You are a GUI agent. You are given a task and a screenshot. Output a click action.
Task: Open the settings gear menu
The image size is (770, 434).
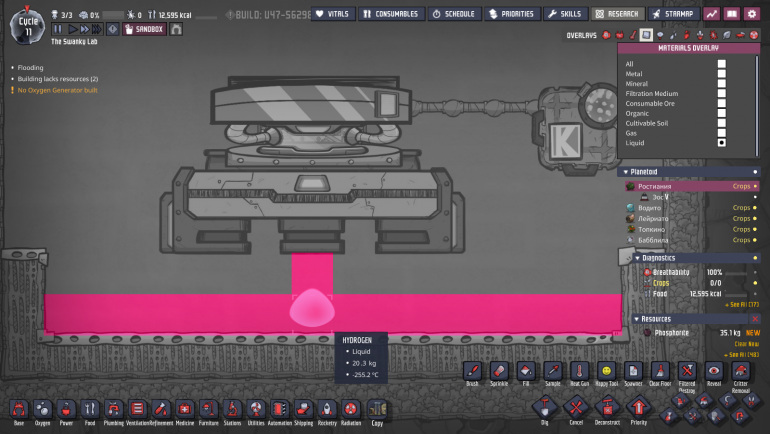[752, 14]
